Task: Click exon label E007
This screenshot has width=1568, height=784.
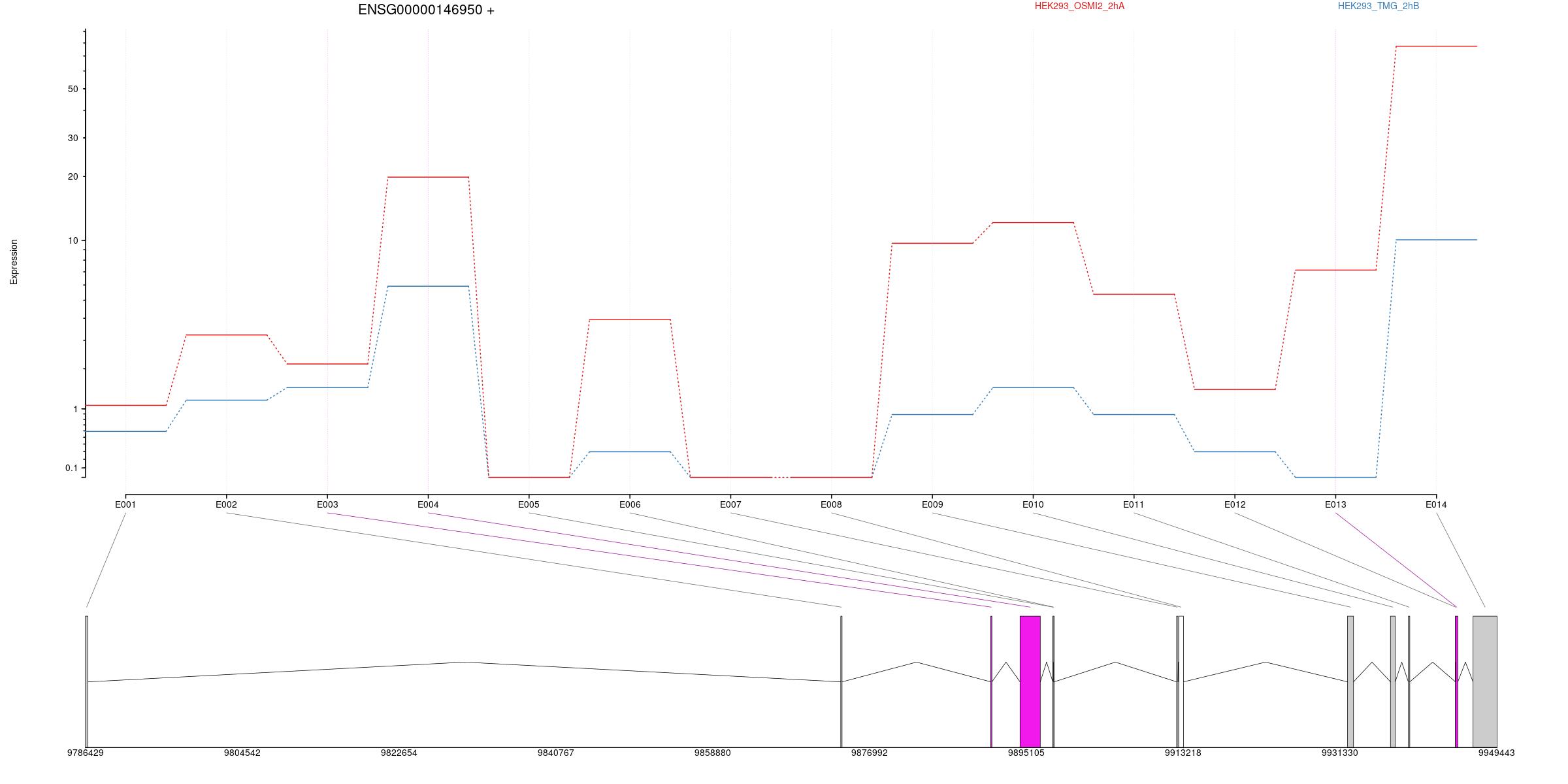Action: 730,504
